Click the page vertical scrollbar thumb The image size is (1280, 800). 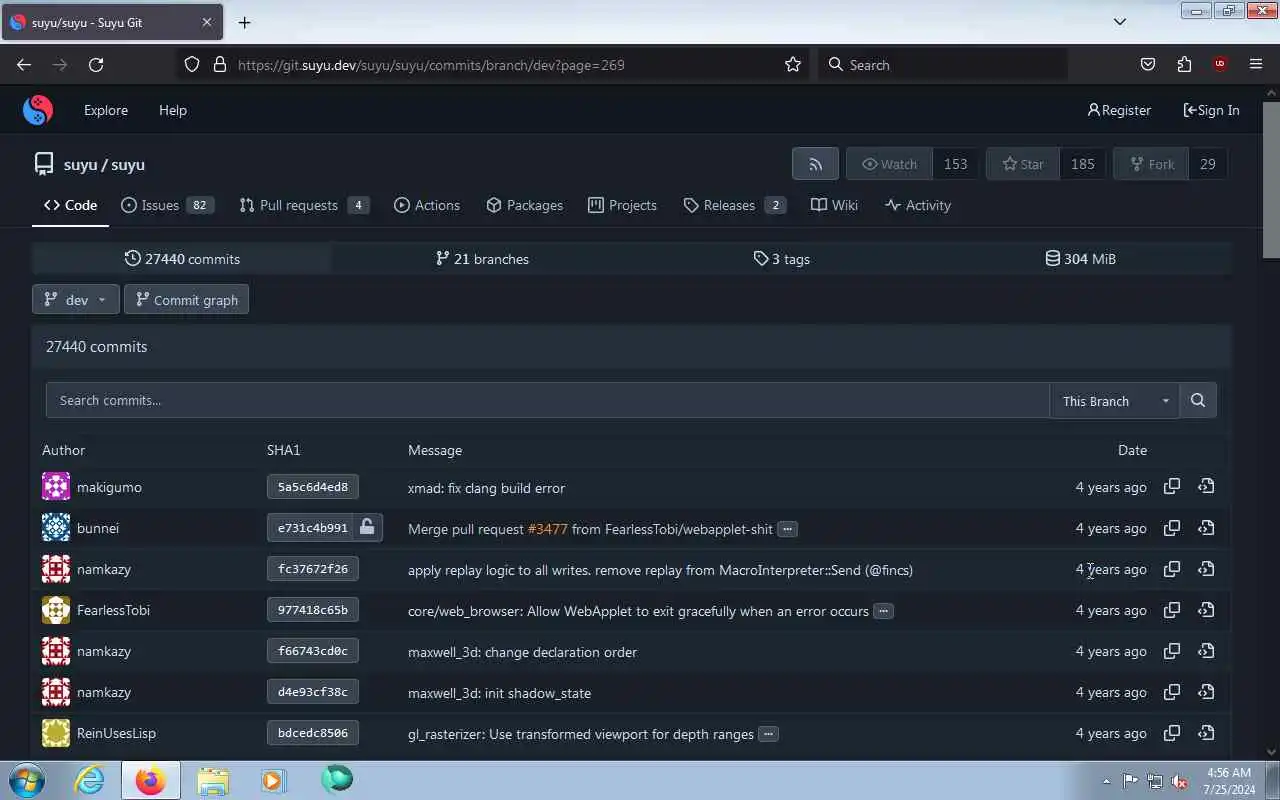1271,180
